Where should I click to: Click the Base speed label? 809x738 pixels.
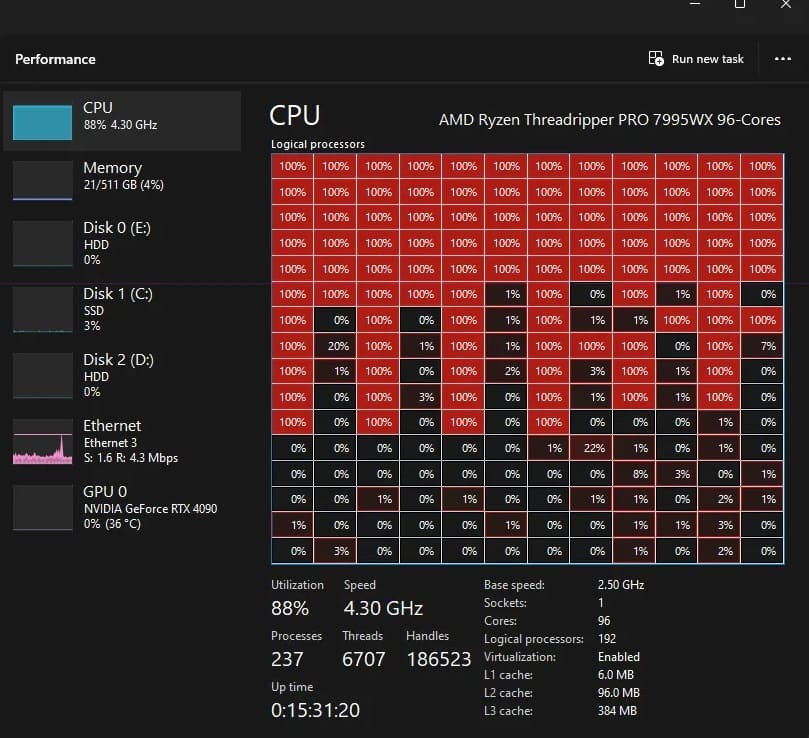(514, 585)
